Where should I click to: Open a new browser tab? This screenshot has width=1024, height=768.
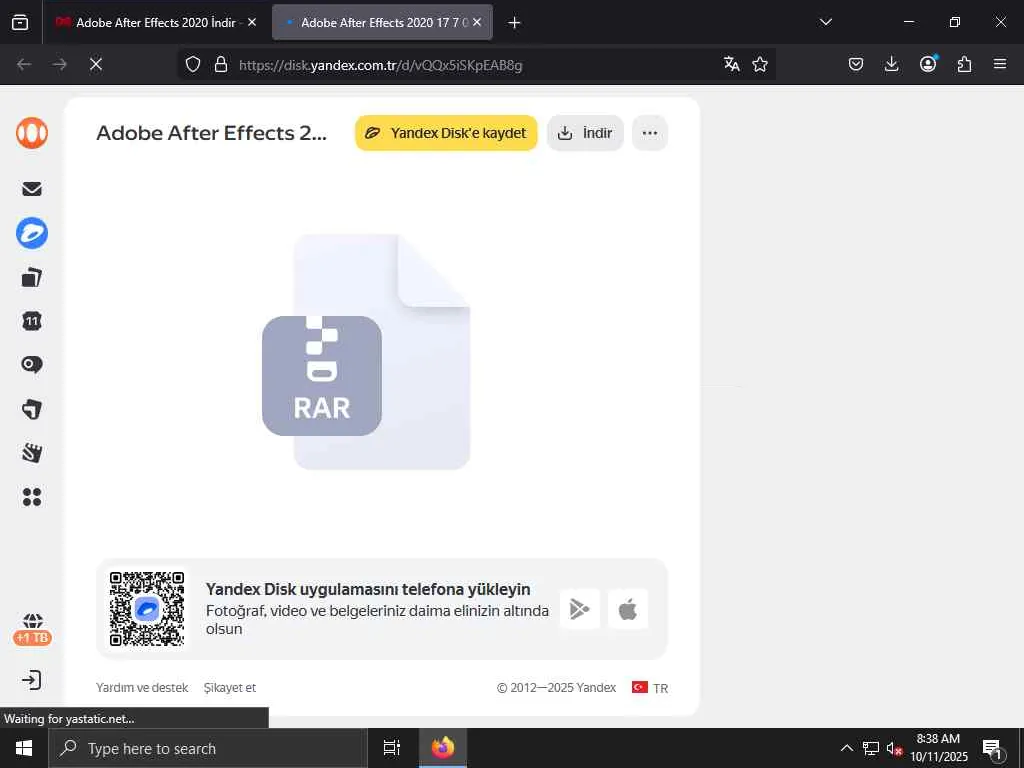pyautogui.click(x=514, y=23)
